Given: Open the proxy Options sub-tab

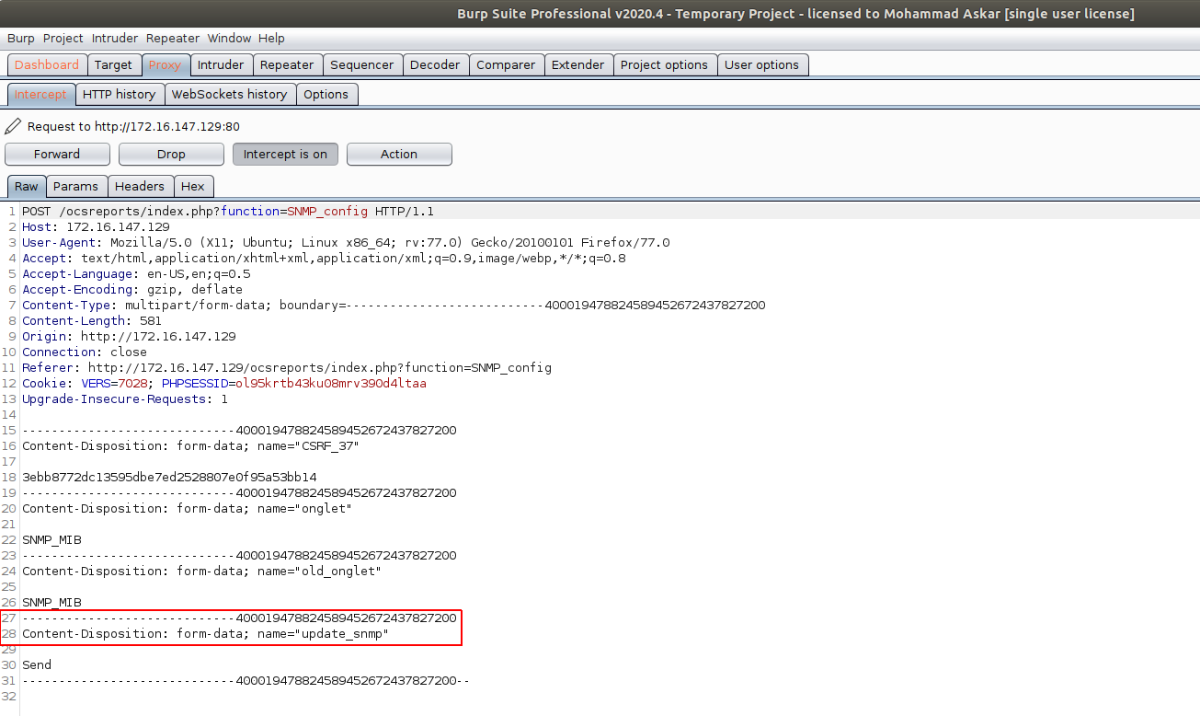Looking at the screenshot, I should click(x=326, y=94).
